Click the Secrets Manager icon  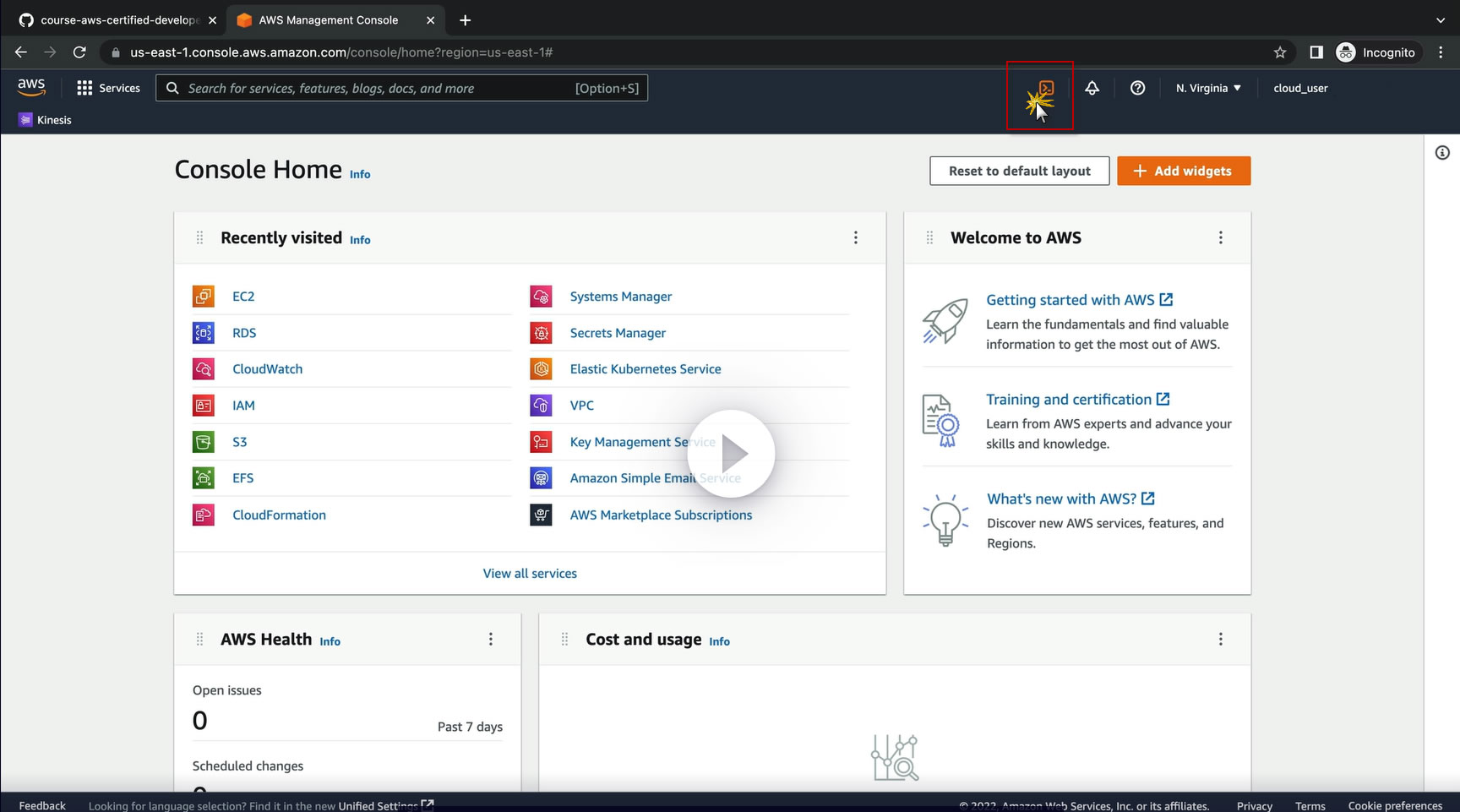click(x=541, y=333)
